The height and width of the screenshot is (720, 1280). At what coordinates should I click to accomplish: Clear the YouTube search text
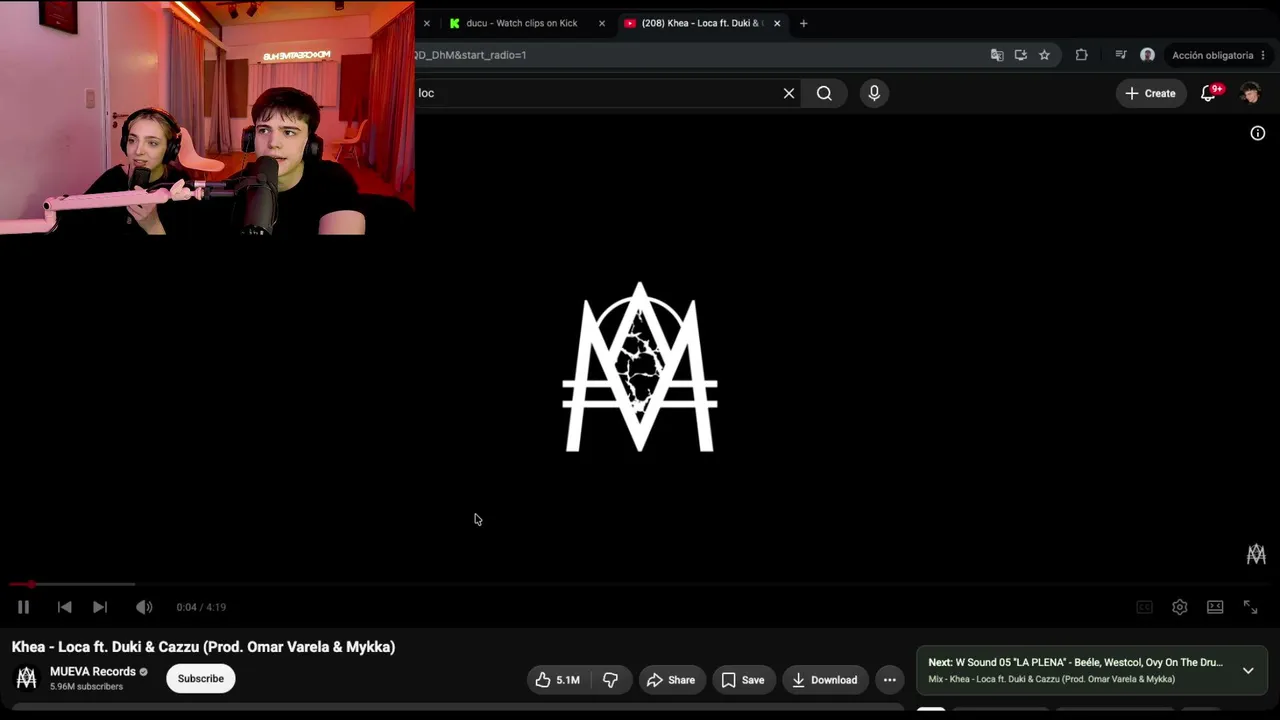789,93
